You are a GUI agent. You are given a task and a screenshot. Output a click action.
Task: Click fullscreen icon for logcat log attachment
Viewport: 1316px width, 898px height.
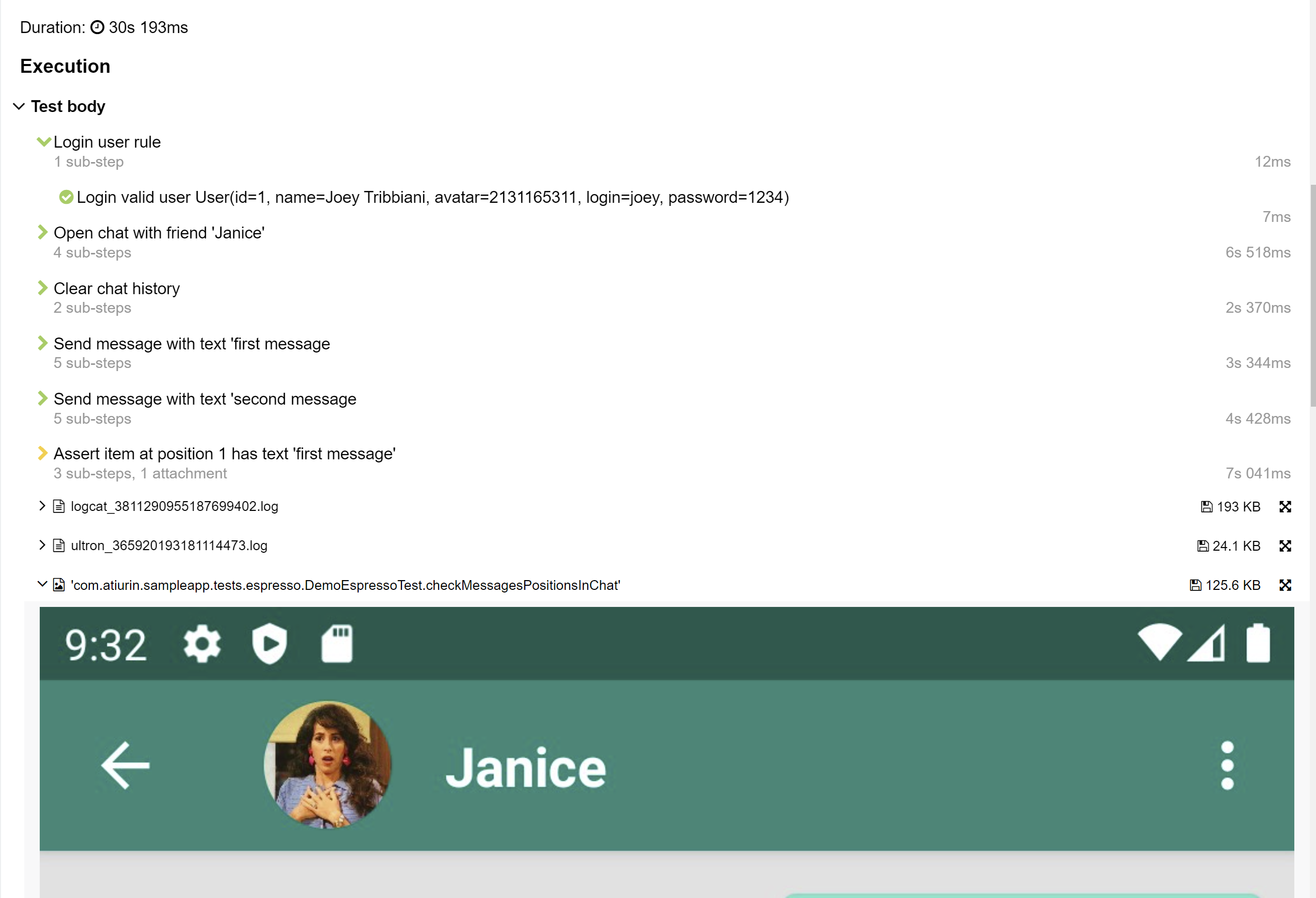tap(1285, 507)
